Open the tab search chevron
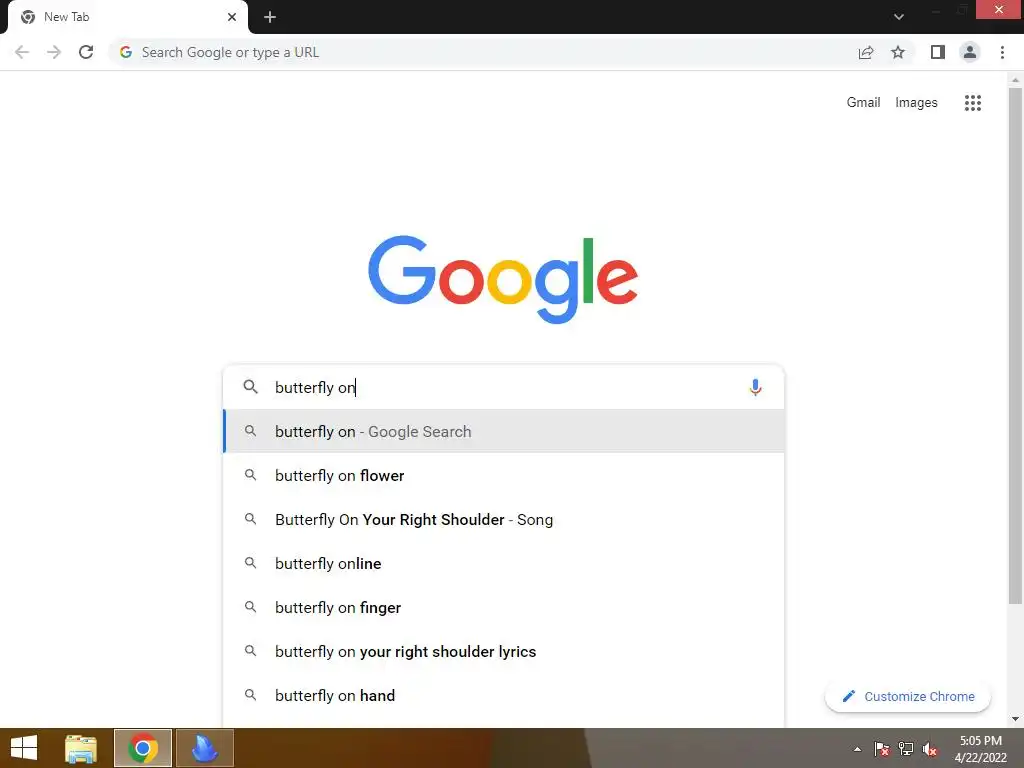Screen dimensions: 1024x768 (x=899, y=17)
